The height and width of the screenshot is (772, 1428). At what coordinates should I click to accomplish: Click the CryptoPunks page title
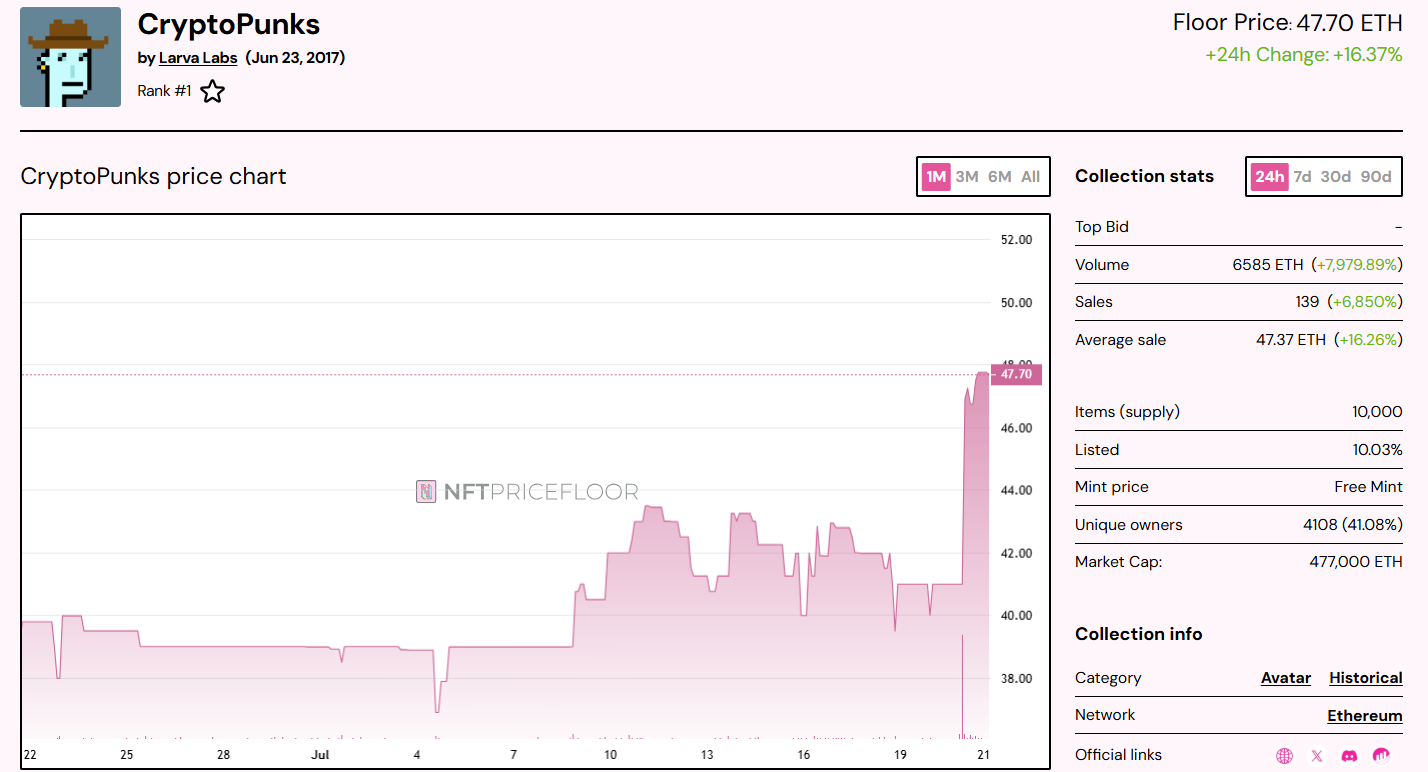229,23
